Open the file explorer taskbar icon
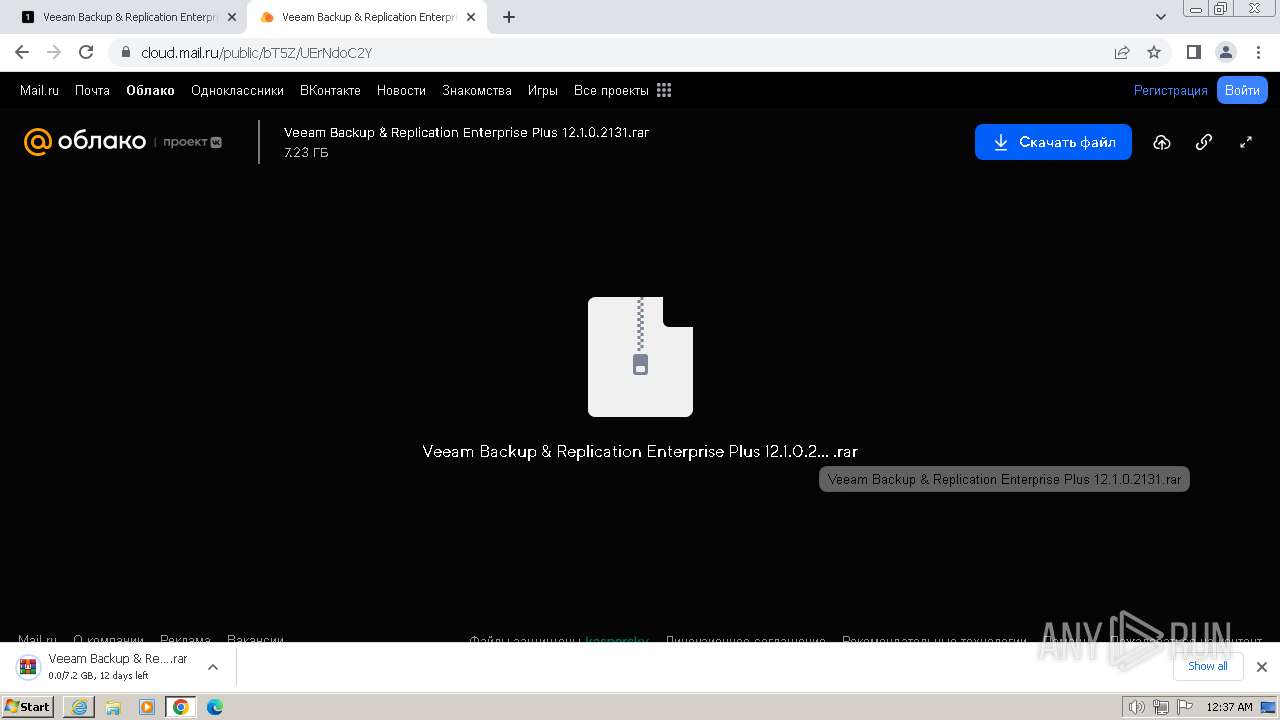 (113, 706)
